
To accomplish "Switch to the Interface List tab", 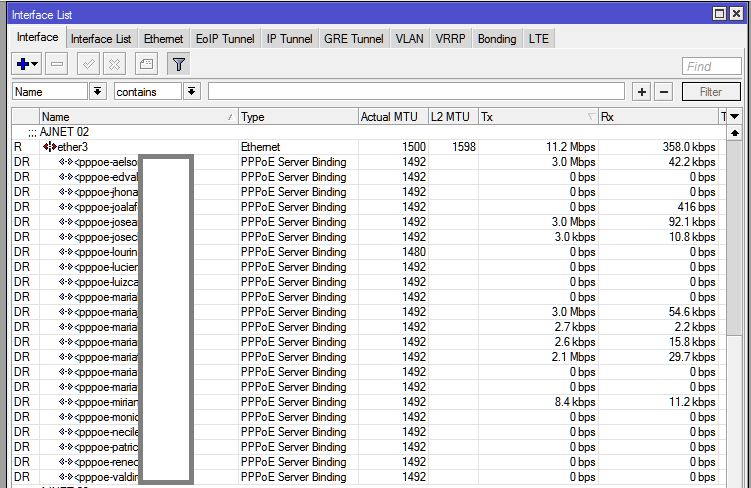I will [101, 39].
